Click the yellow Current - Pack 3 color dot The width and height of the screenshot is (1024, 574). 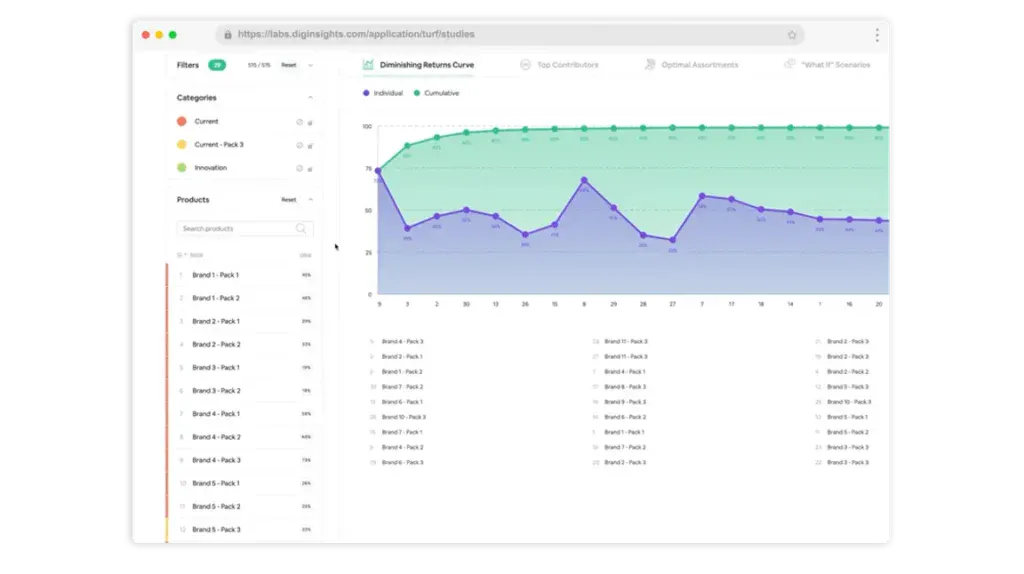click(182, 145)
